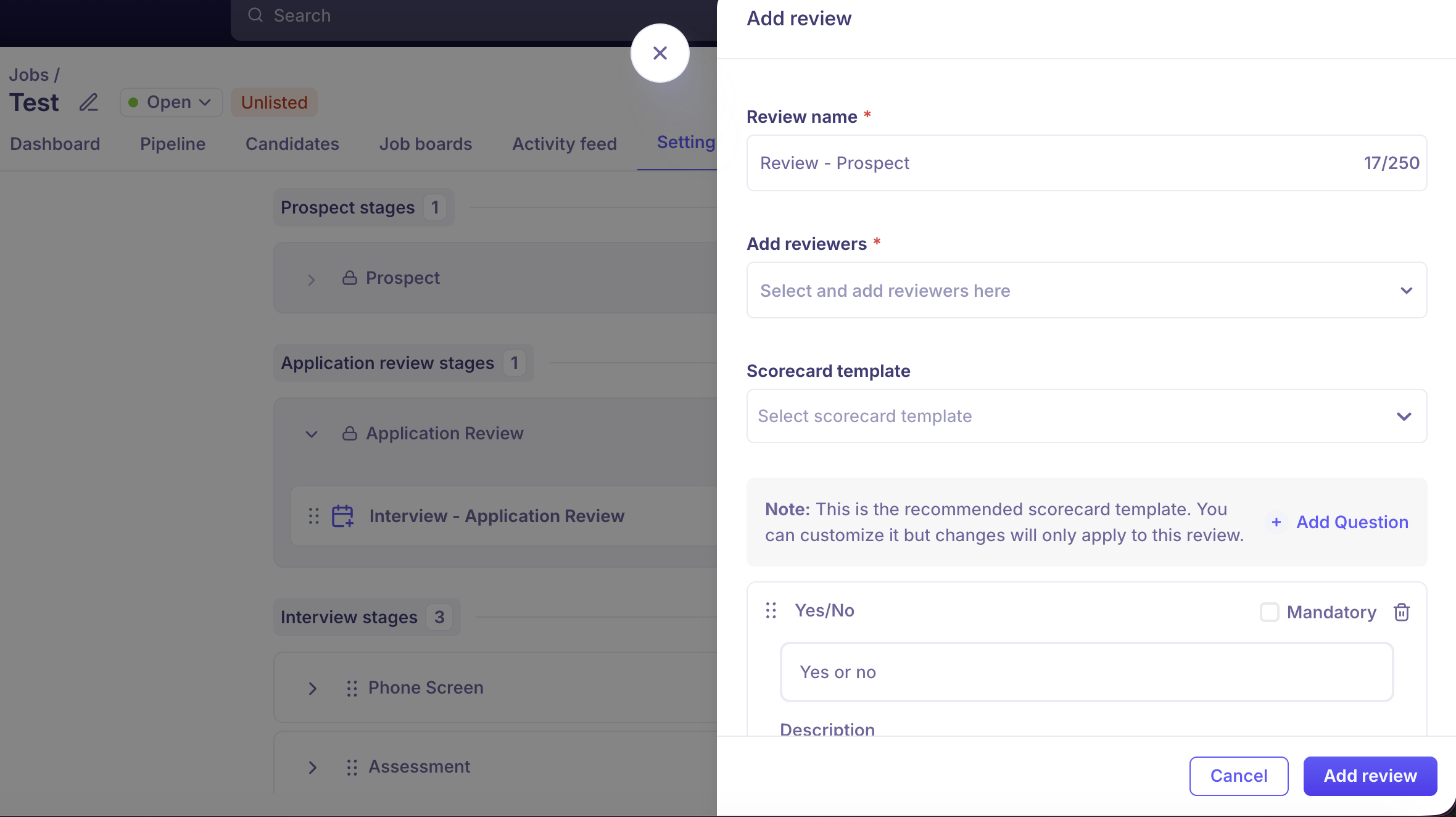Viewport: 1456px width, 817px height.
Task: Switch to the Pipeline tab
Action: point(173,144)
